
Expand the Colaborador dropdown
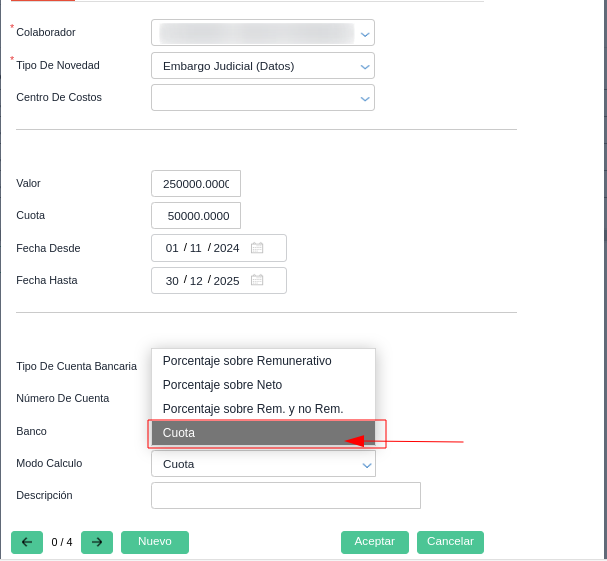click(x=365, y=33)
